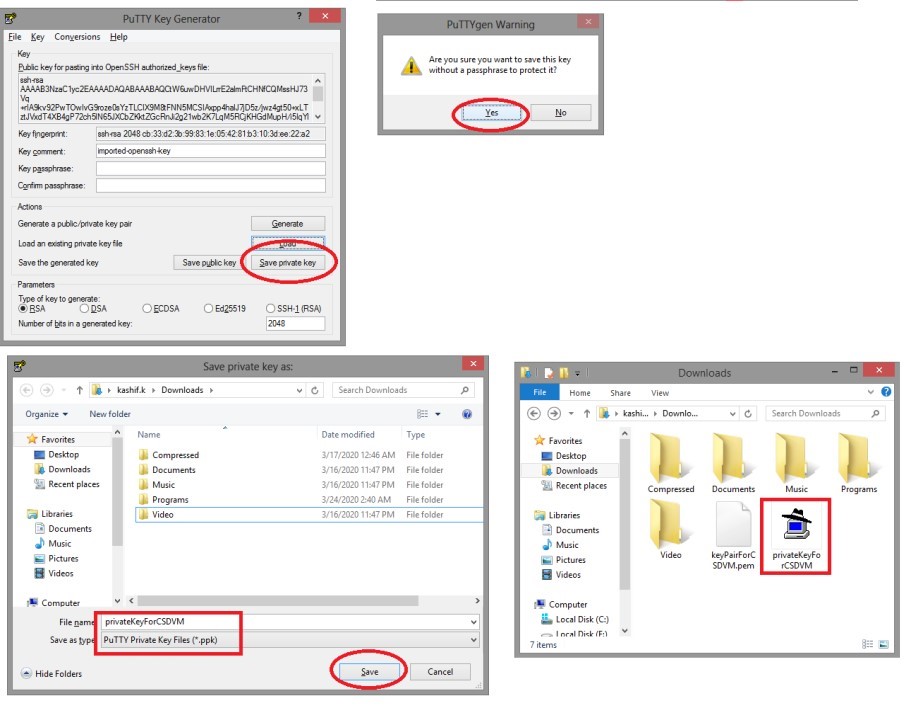
Task: Click help icon in Save dialog toolbar
Action: pyautogui.click(x=467, y=414)
